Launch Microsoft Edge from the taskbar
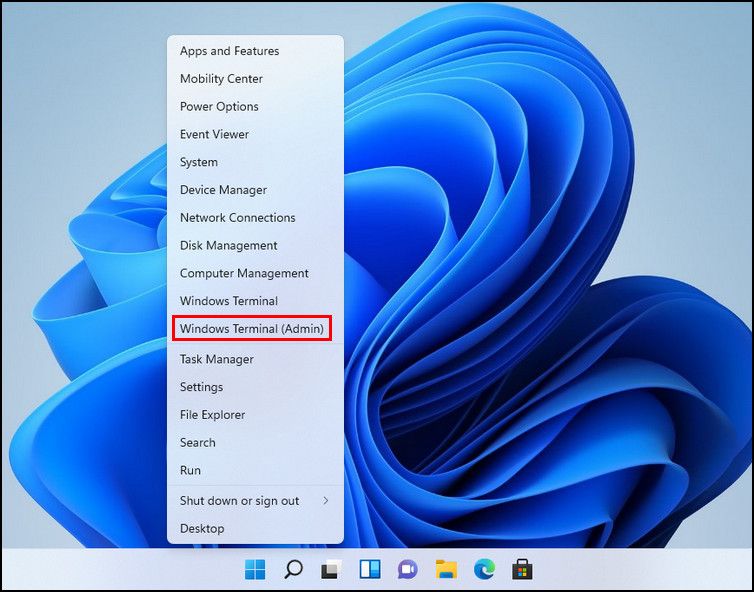The width and height of the screenshot is (754, 592). [x=484, y=569]
